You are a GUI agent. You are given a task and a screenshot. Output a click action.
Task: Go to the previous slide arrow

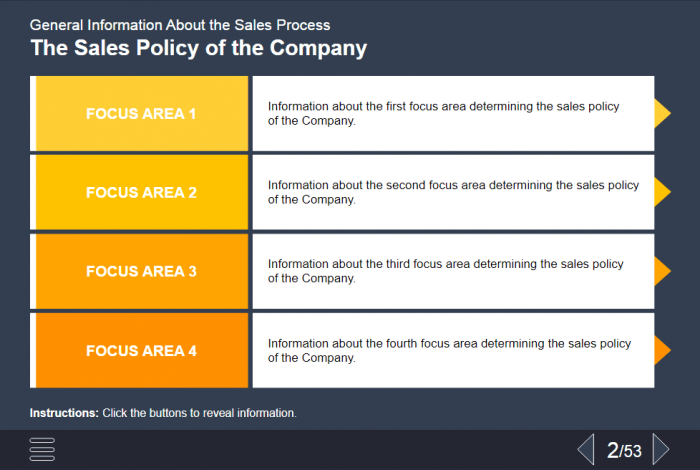pos(586,449)
